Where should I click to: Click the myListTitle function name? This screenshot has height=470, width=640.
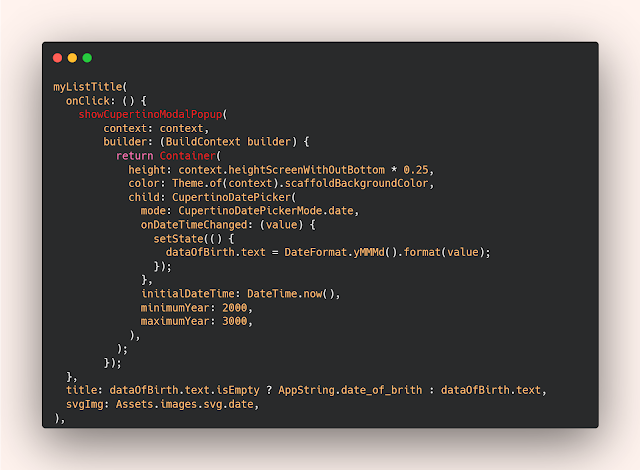click(88, 87)
